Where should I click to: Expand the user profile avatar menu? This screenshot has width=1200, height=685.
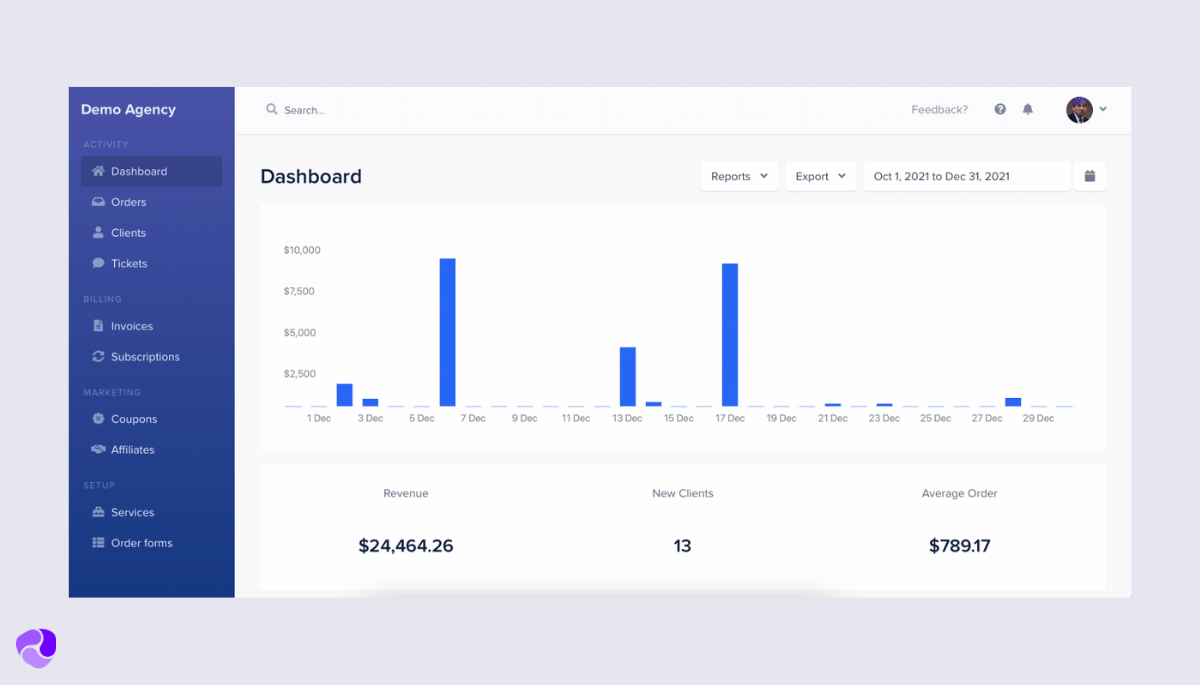pos(1085,110)
